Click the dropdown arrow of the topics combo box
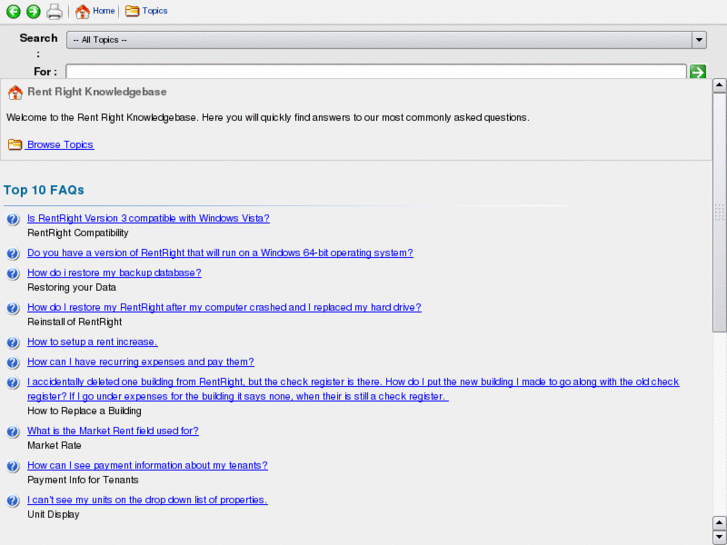Screen dimensions: 727x545 699,40
